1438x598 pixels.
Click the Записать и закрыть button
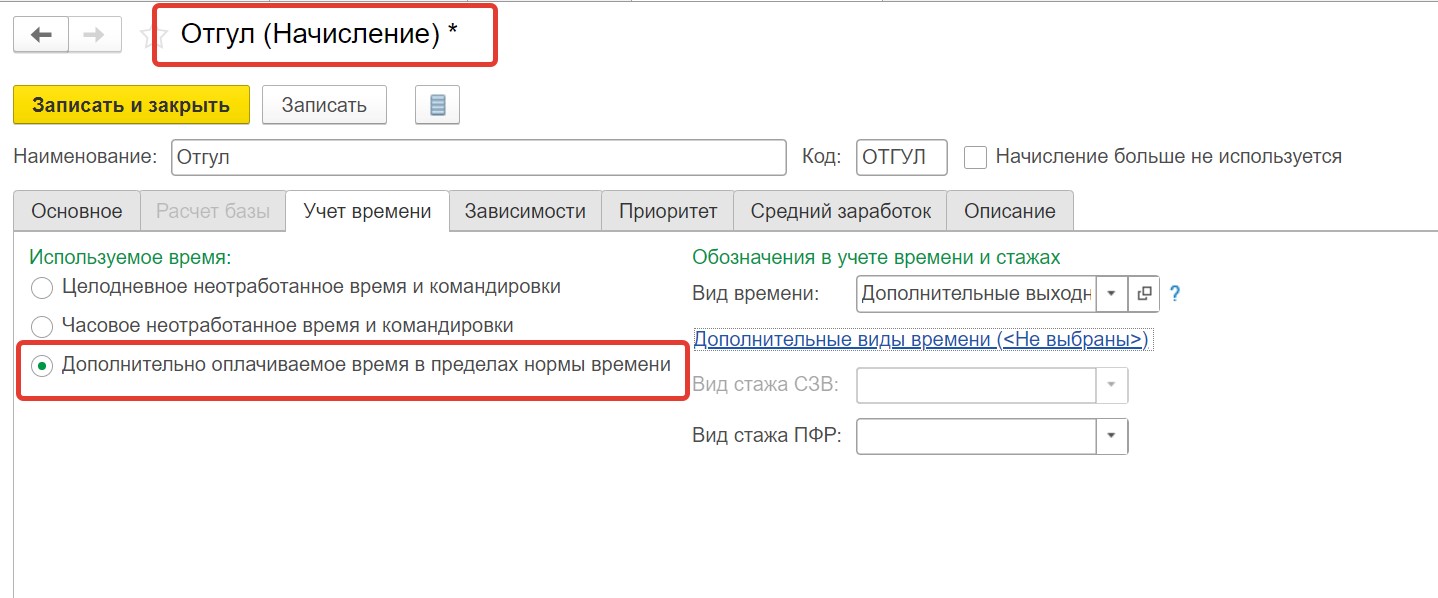131,105
